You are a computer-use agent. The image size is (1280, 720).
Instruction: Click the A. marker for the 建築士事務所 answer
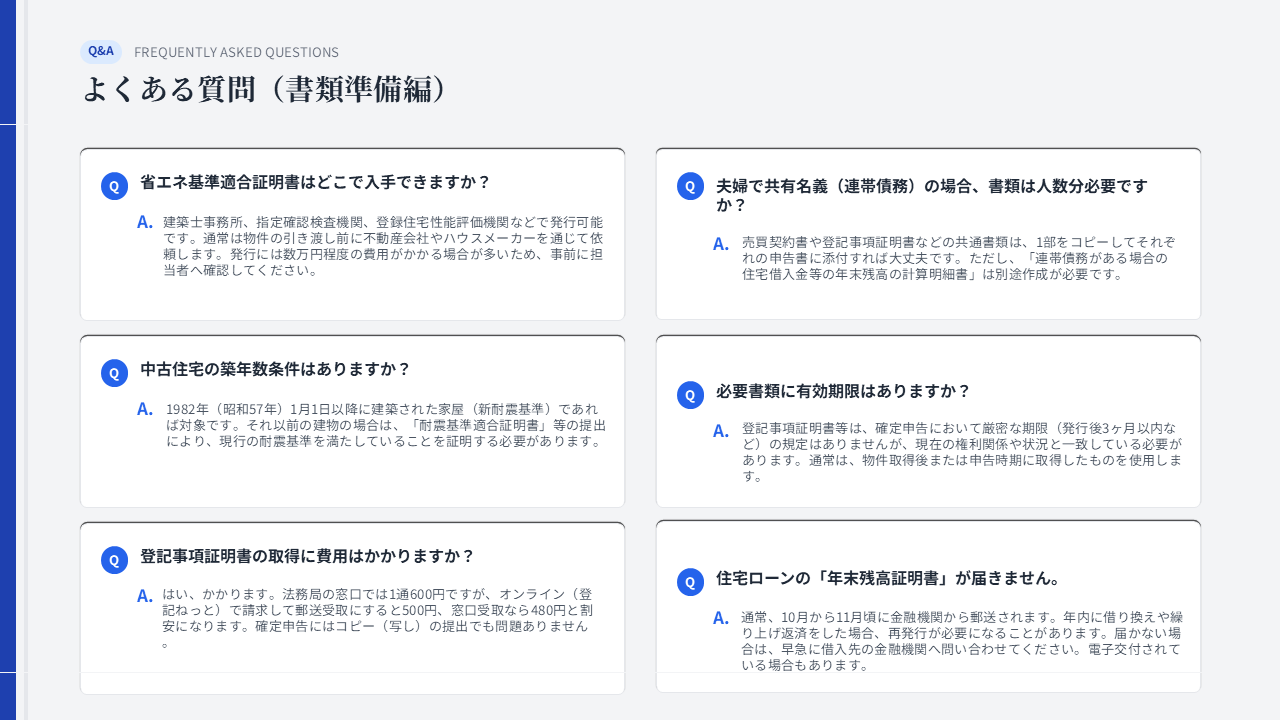tap(145, 222)
